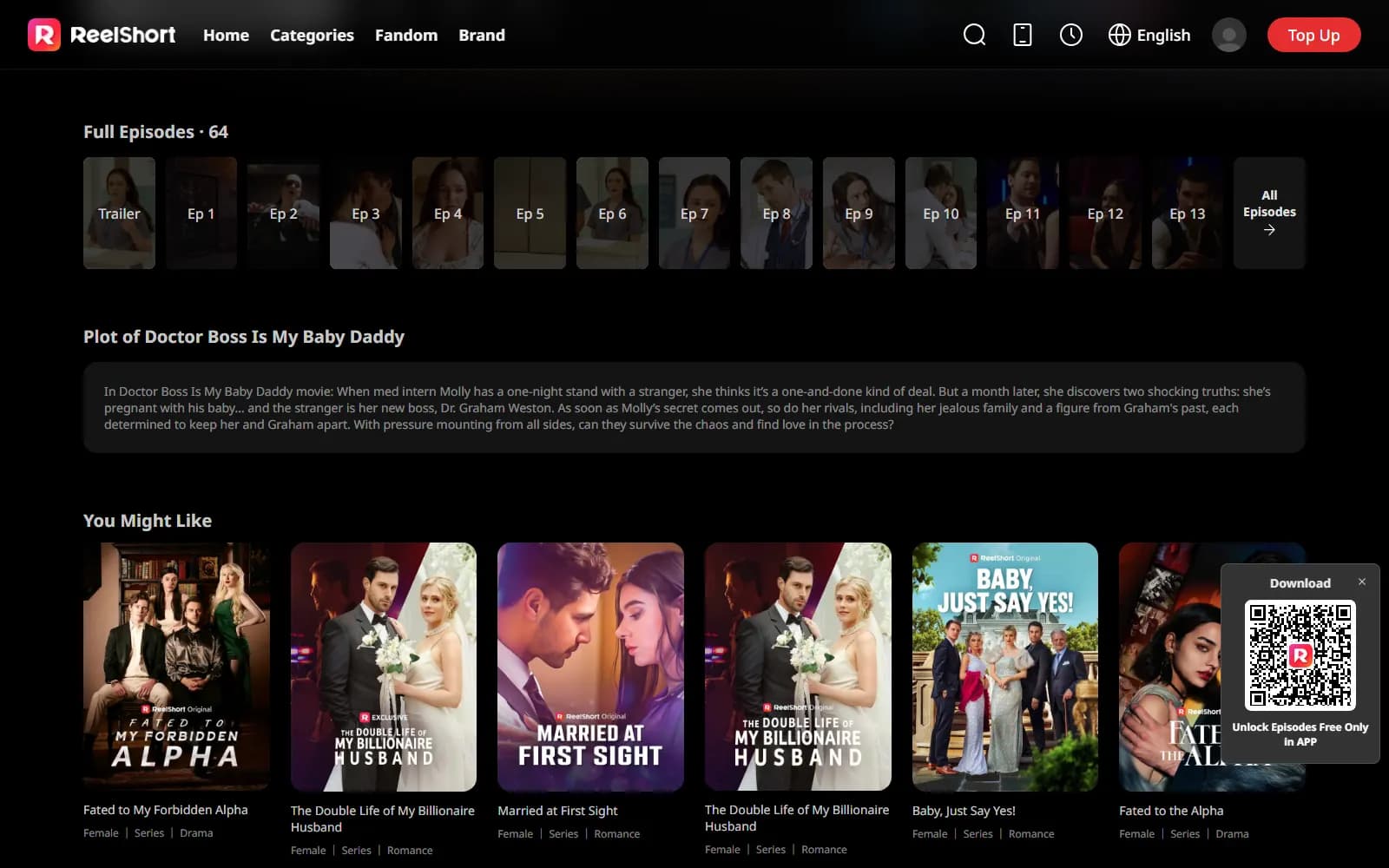1389x868 pixels.
Task: Open the Brand menu
Action: point(482,35)
